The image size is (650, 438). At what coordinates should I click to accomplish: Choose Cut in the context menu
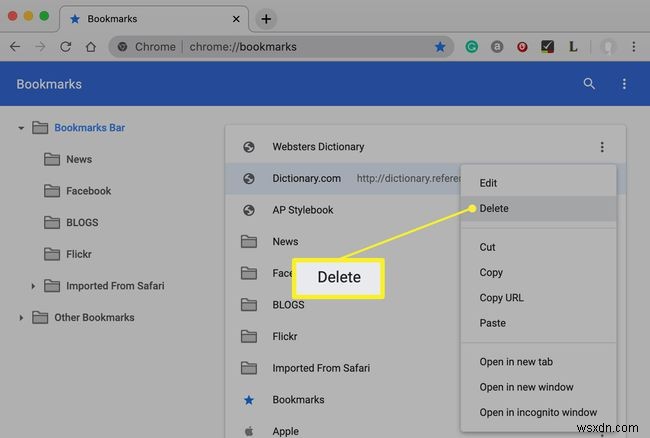tap(538, 247)
